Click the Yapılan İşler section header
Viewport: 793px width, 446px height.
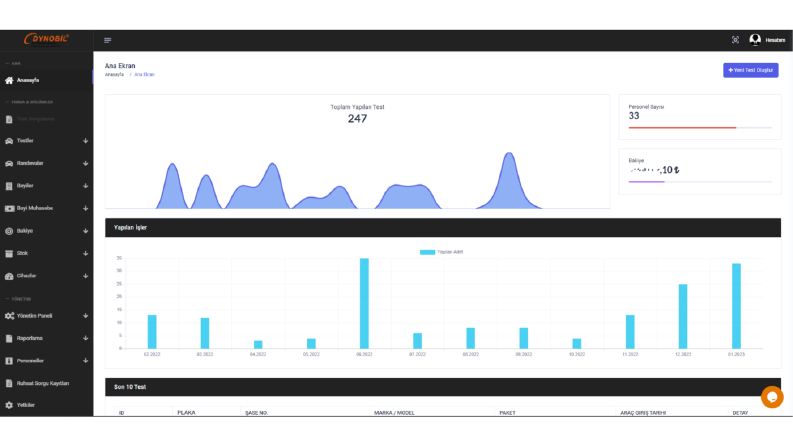point(443,228)
